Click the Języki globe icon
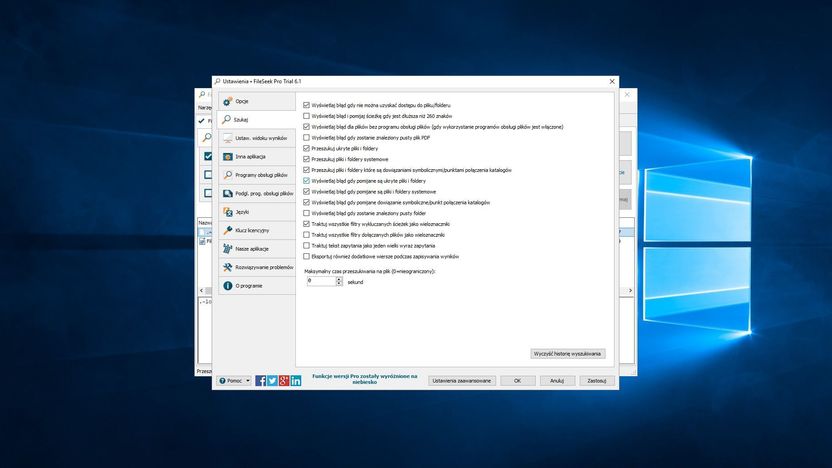This screenshot has height=468, width=832. (228, 212)
